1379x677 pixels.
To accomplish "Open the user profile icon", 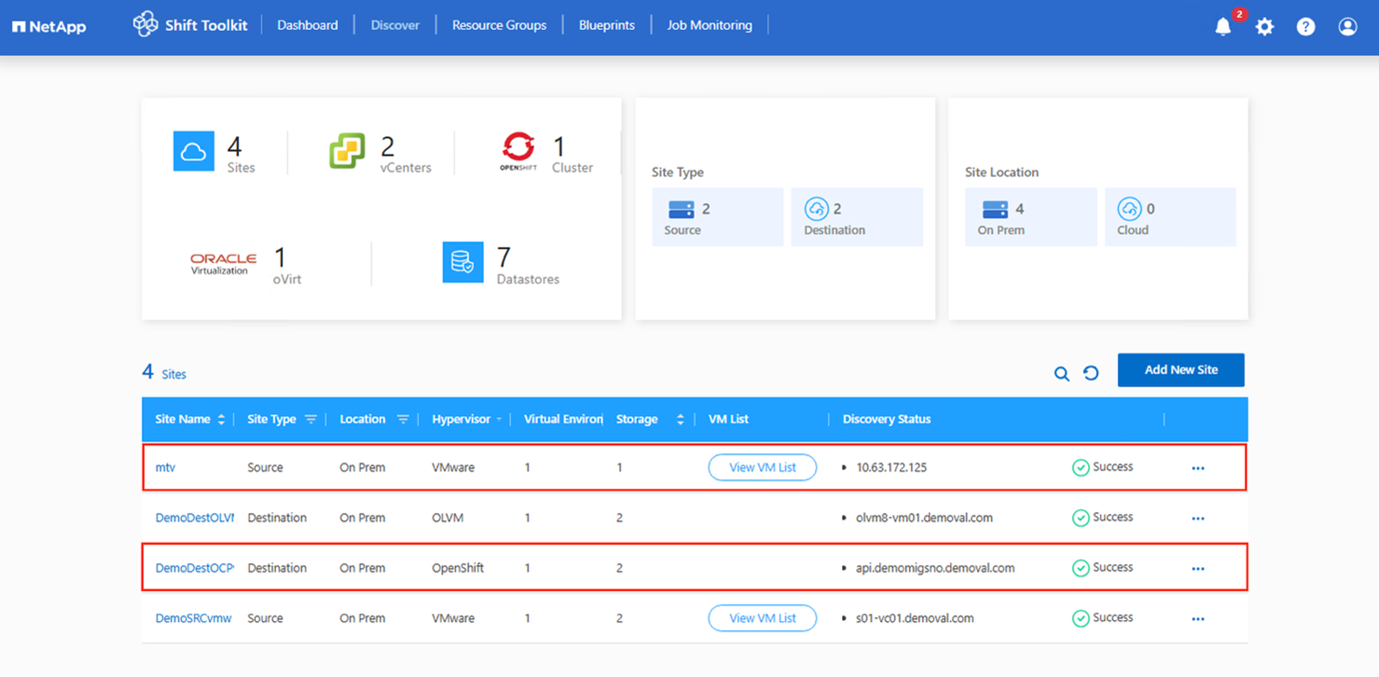I will [x=1348, y=27].
